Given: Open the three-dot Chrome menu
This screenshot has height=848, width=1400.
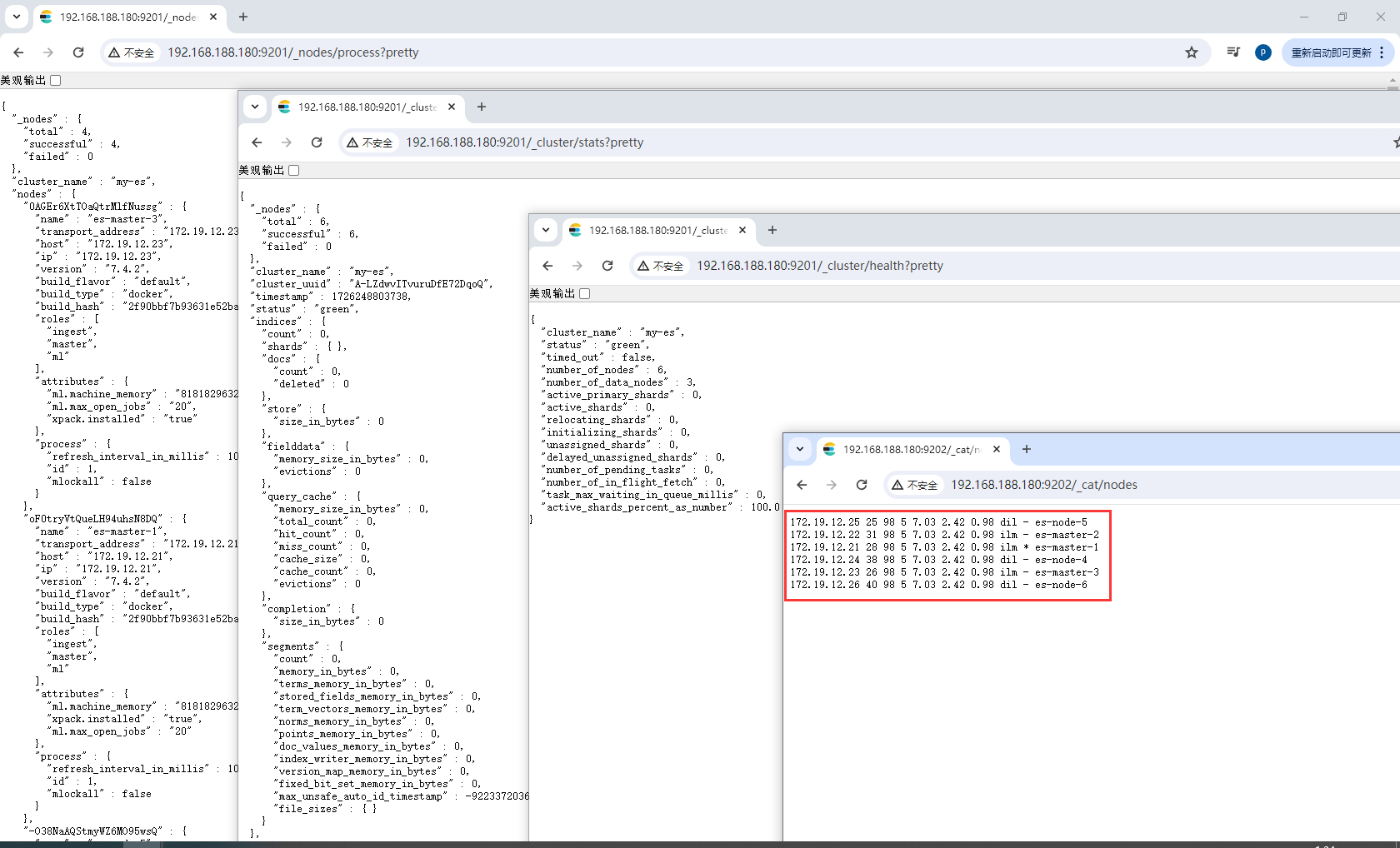Looking at the screenshot, I should pyautogui.click(x=1382, y=52).
